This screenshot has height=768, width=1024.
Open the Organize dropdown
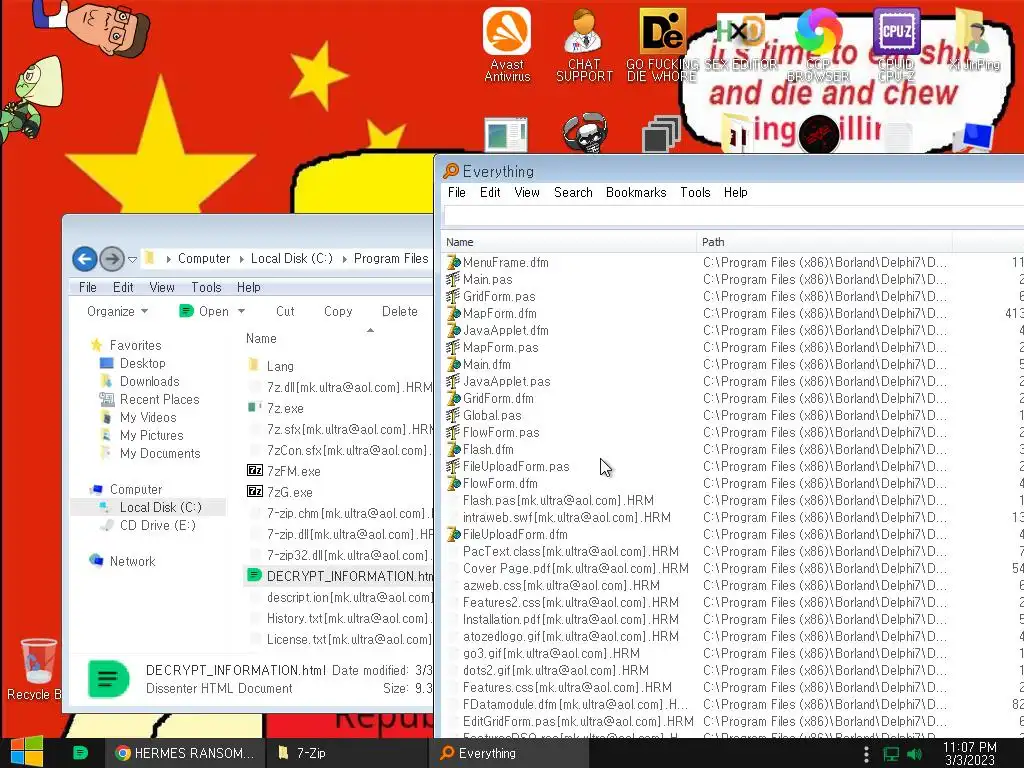coord(118,312)
